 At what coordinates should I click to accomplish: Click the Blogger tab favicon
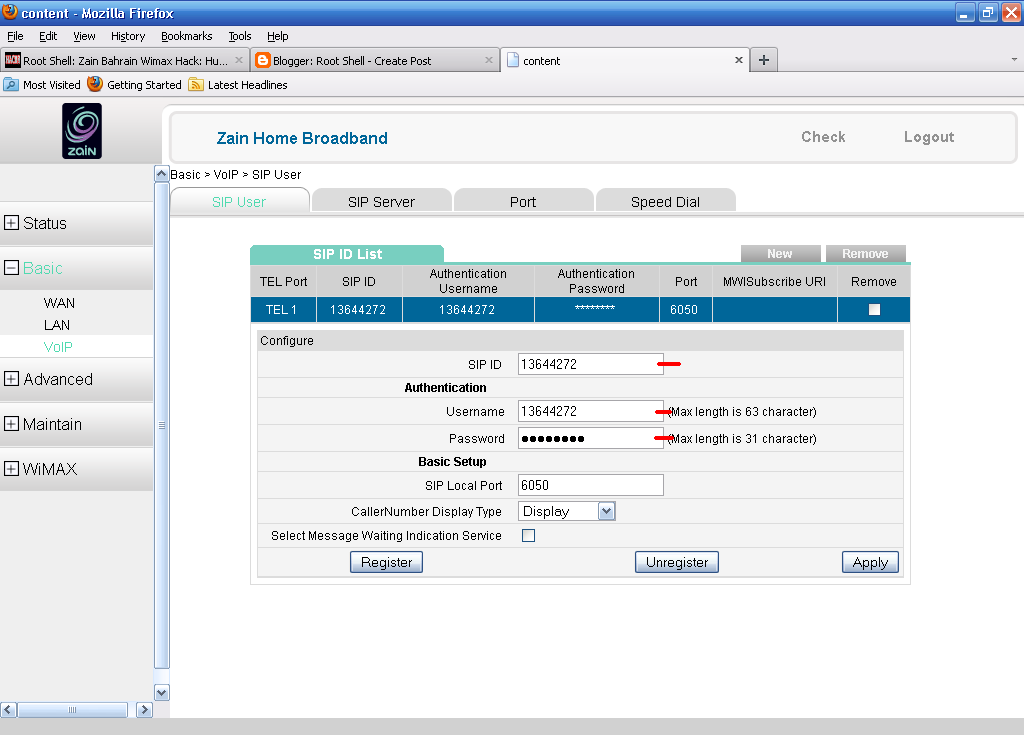coord(263,61)
